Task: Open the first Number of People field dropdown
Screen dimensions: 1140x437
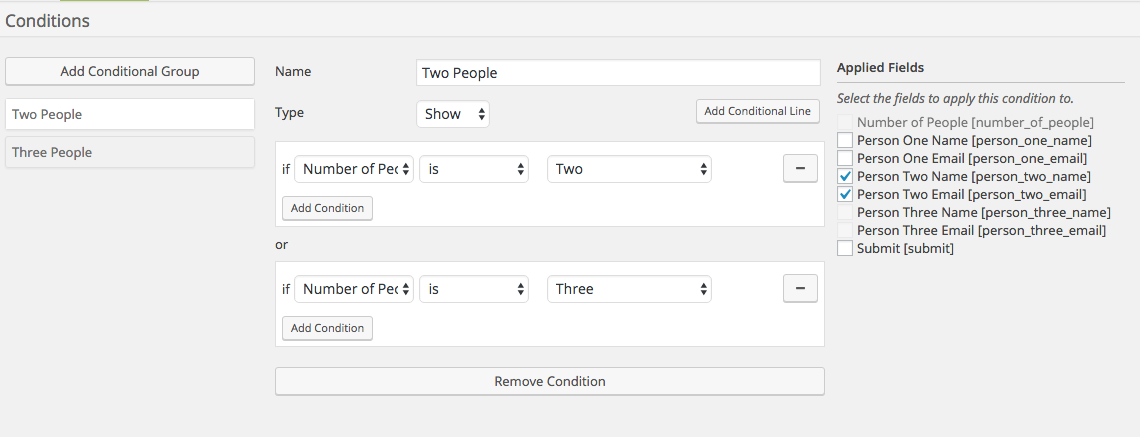Action: [x=354, y=169]
